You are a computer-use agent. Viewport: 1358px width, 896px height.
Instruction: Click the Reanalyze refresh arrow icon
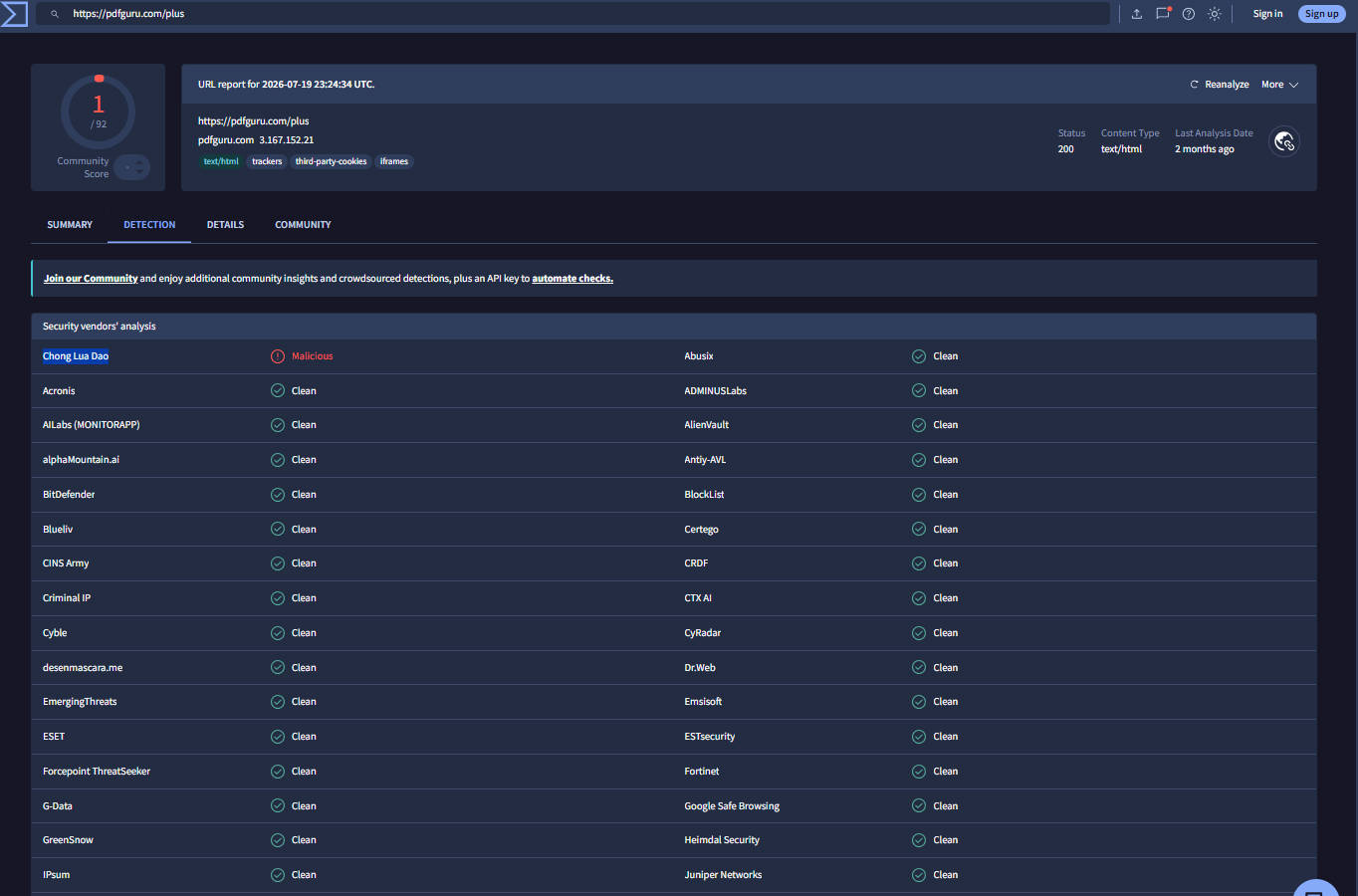click(1195, 85)
